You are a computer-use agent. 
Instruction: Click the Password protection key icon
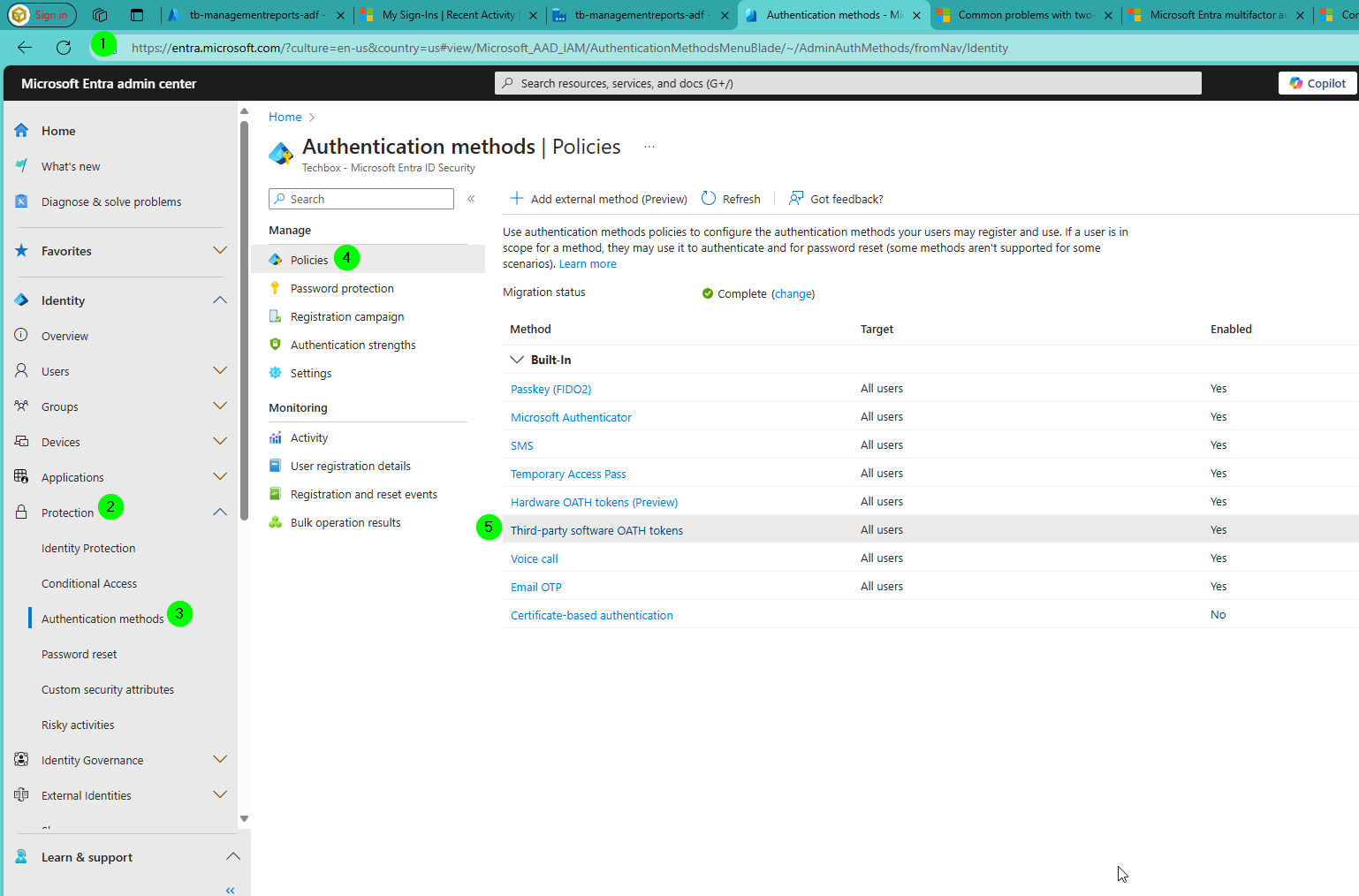(275, 288)
